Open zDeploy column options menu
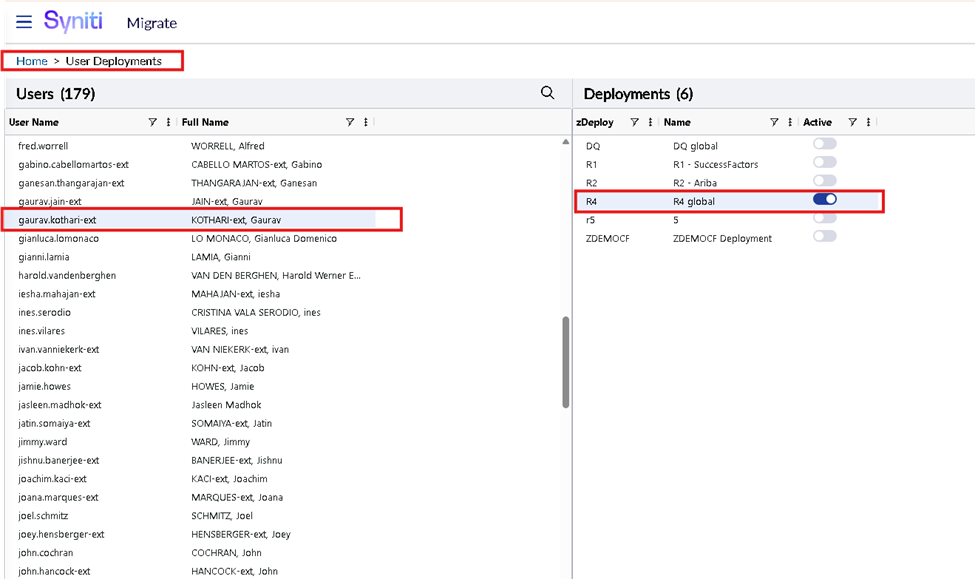This screenshot has height=579, width=975. pos(651,122)
